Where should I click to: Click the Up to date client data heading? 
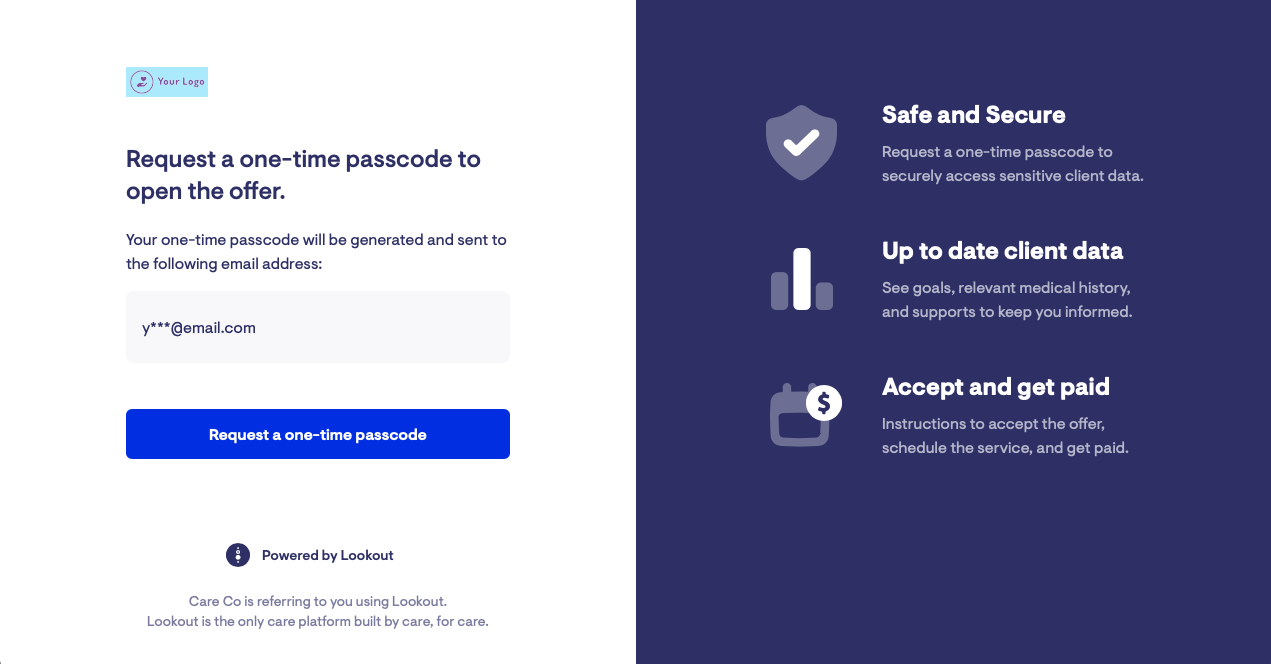coord(1002,251)
